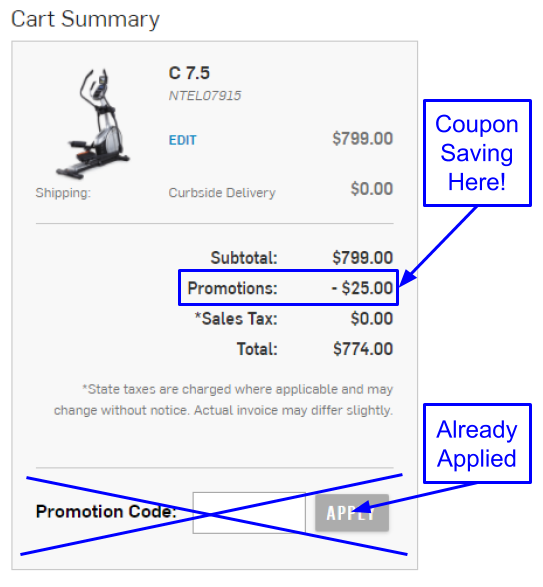Click the Promotions -$25.00 row
This screenshot has width=543, height=587.
click(288, 288)
